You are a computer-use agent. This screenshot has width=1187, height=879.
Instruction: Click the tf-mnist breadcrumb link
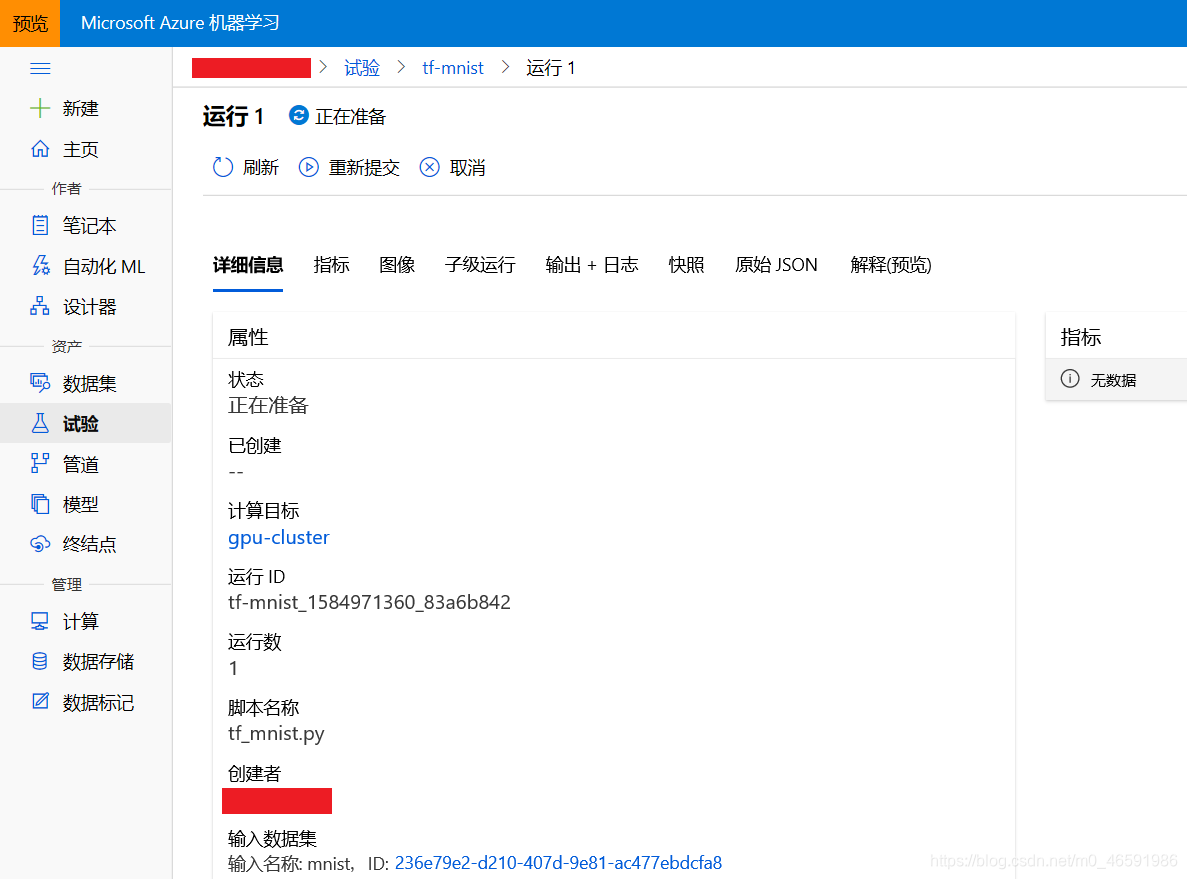tap(453, 68)
